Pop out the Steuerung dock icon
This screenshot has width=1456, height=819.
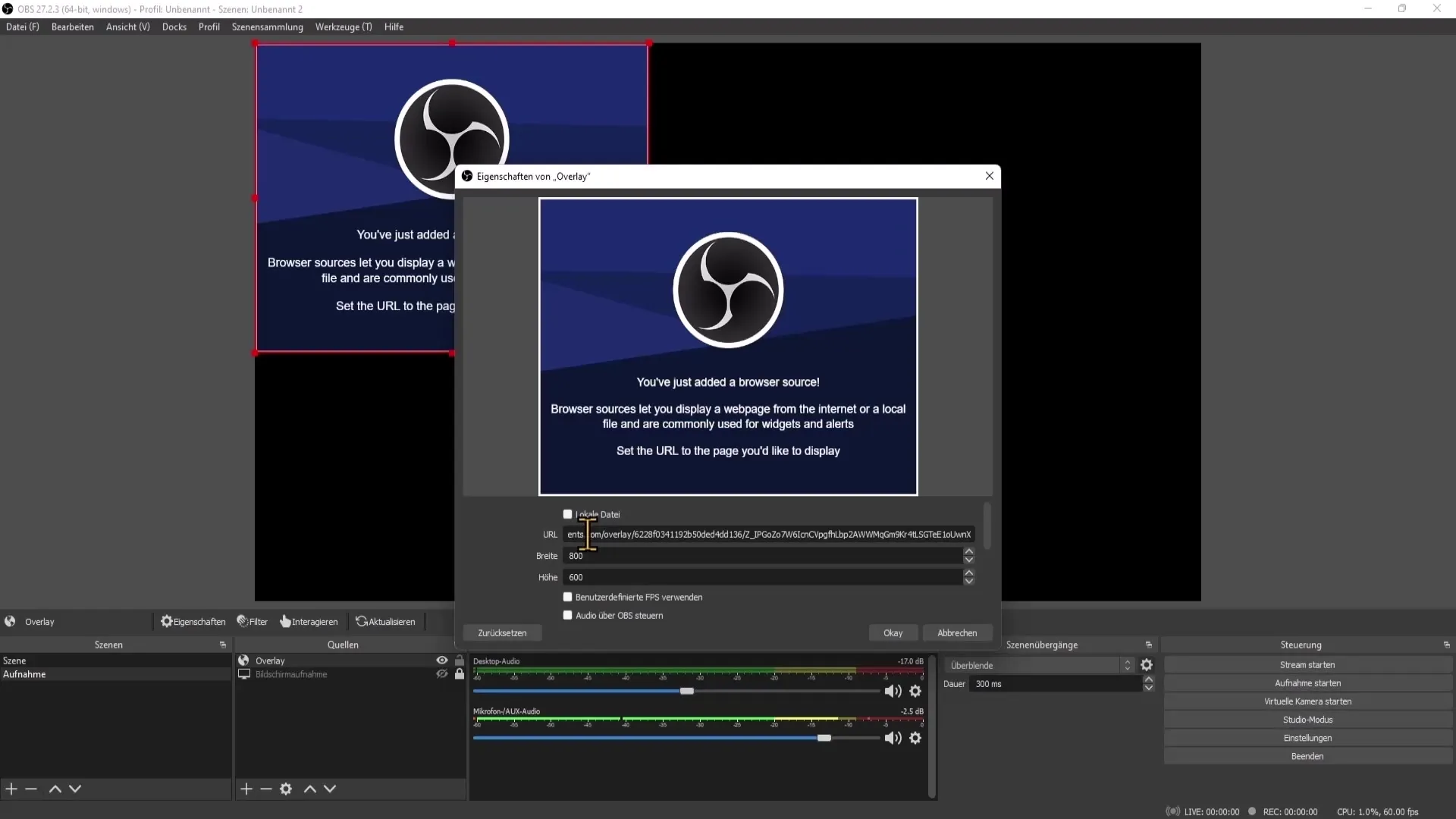tap(1447, 645)
